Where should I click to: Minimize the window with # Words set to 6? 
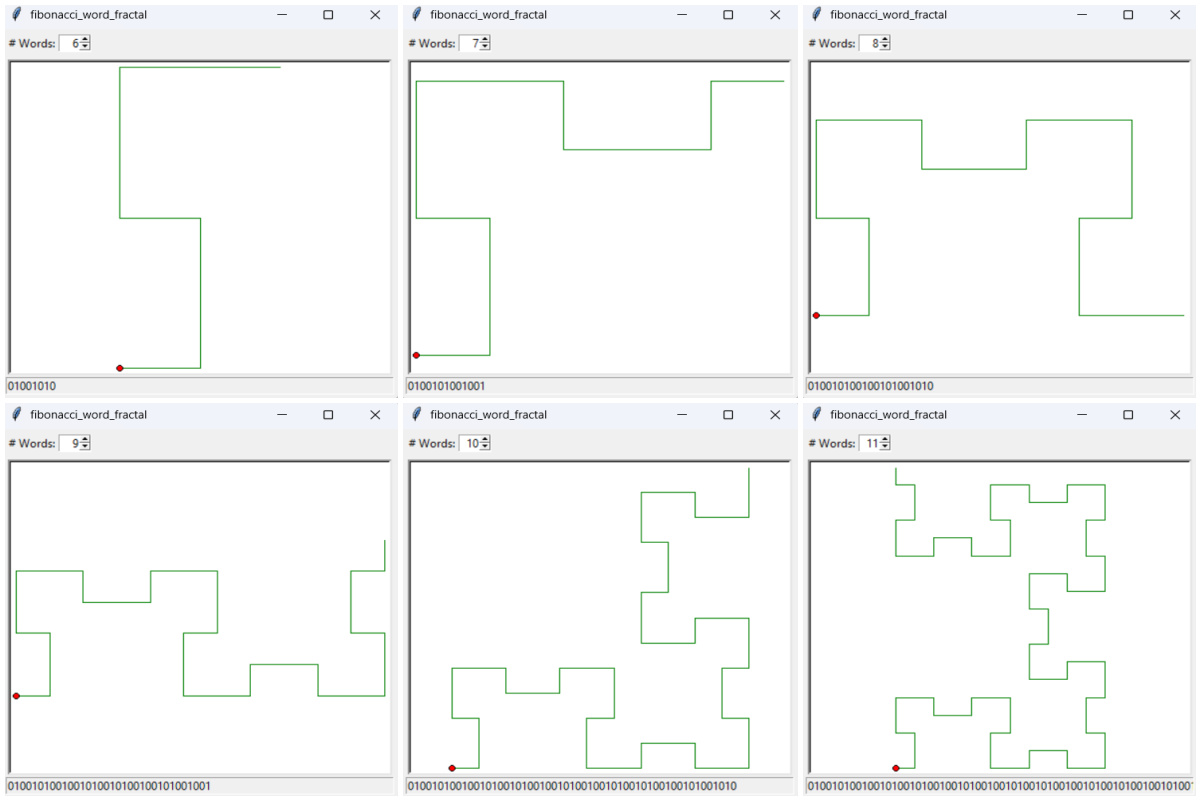[x=282, y=15]
